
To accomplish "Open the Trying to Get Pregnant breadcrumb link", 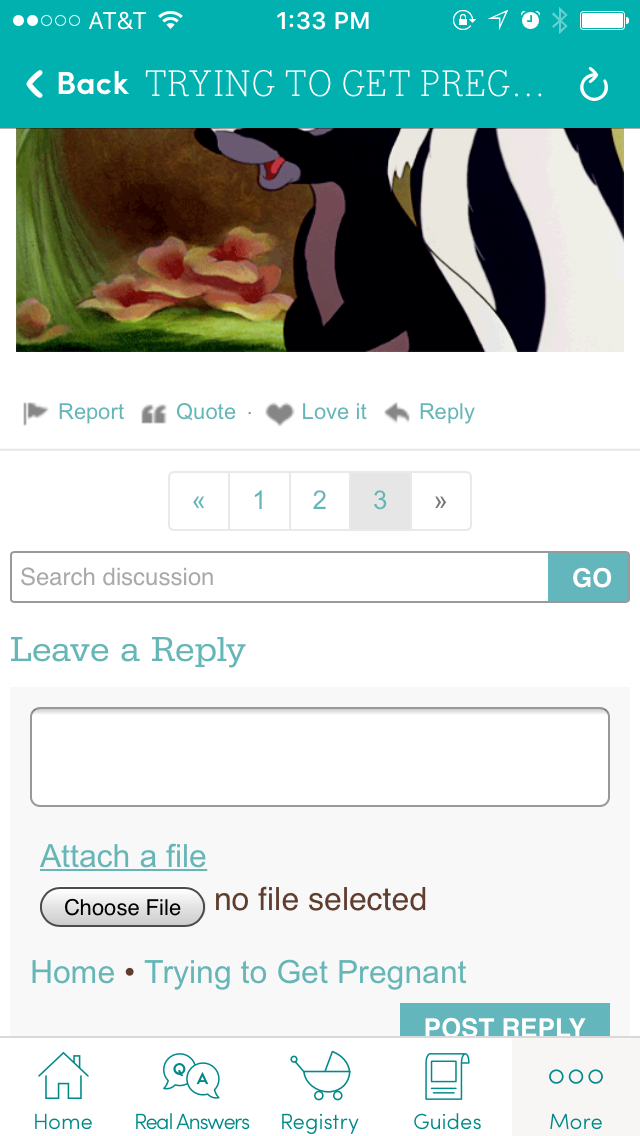I will click(305, 972).
